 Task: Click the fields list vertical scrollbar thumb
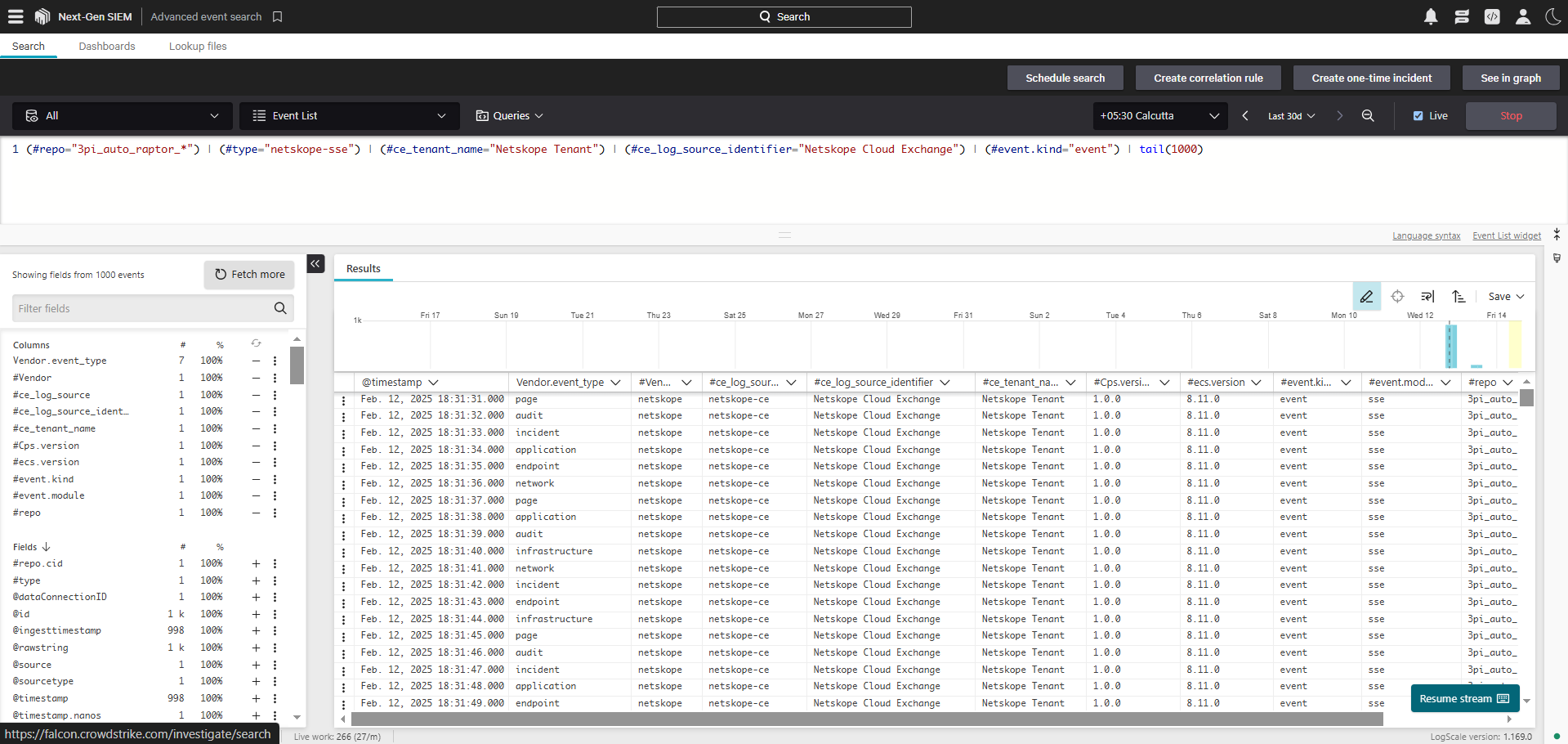point(297,365)
